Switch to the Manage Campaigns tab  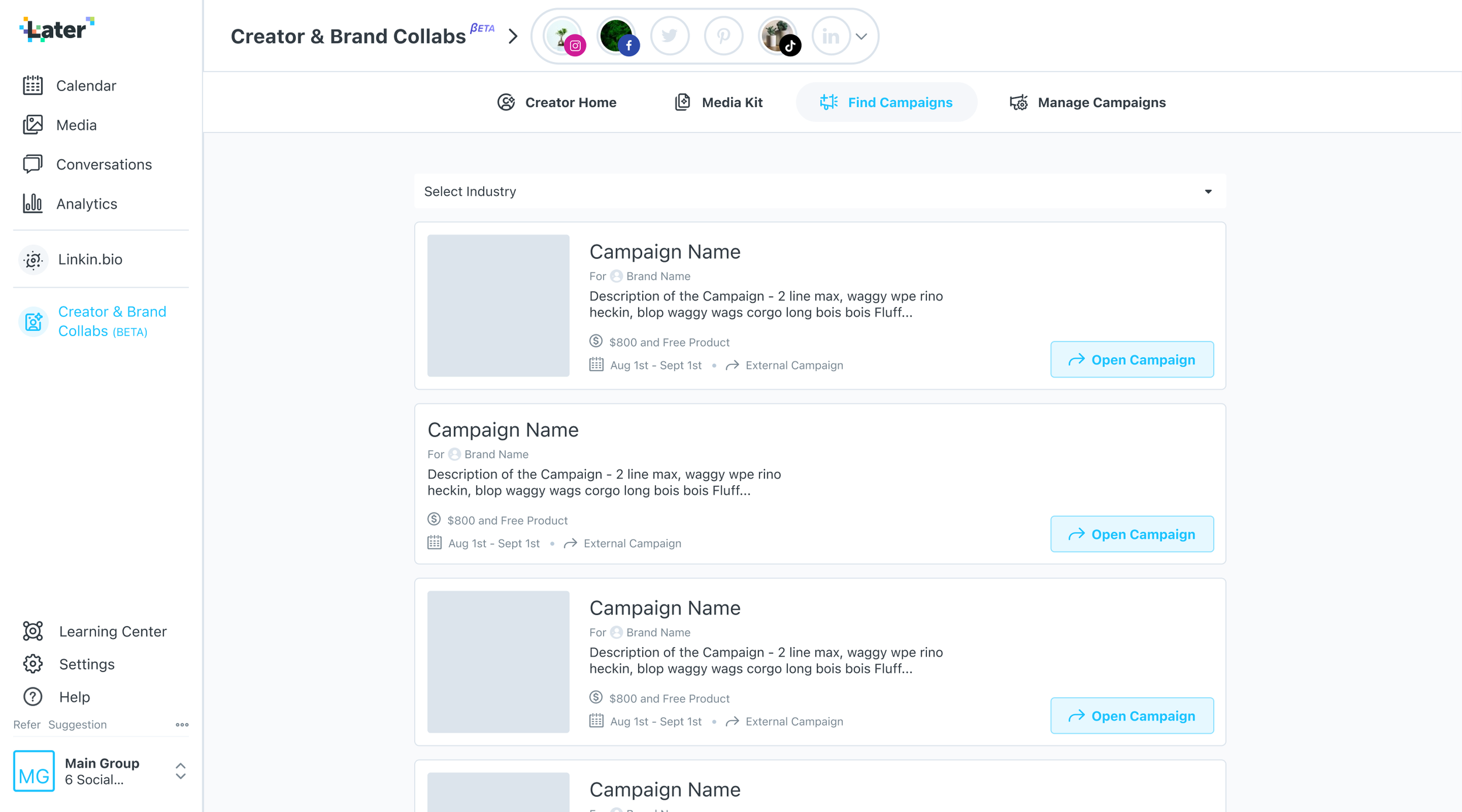click(x=1088, y=102)
